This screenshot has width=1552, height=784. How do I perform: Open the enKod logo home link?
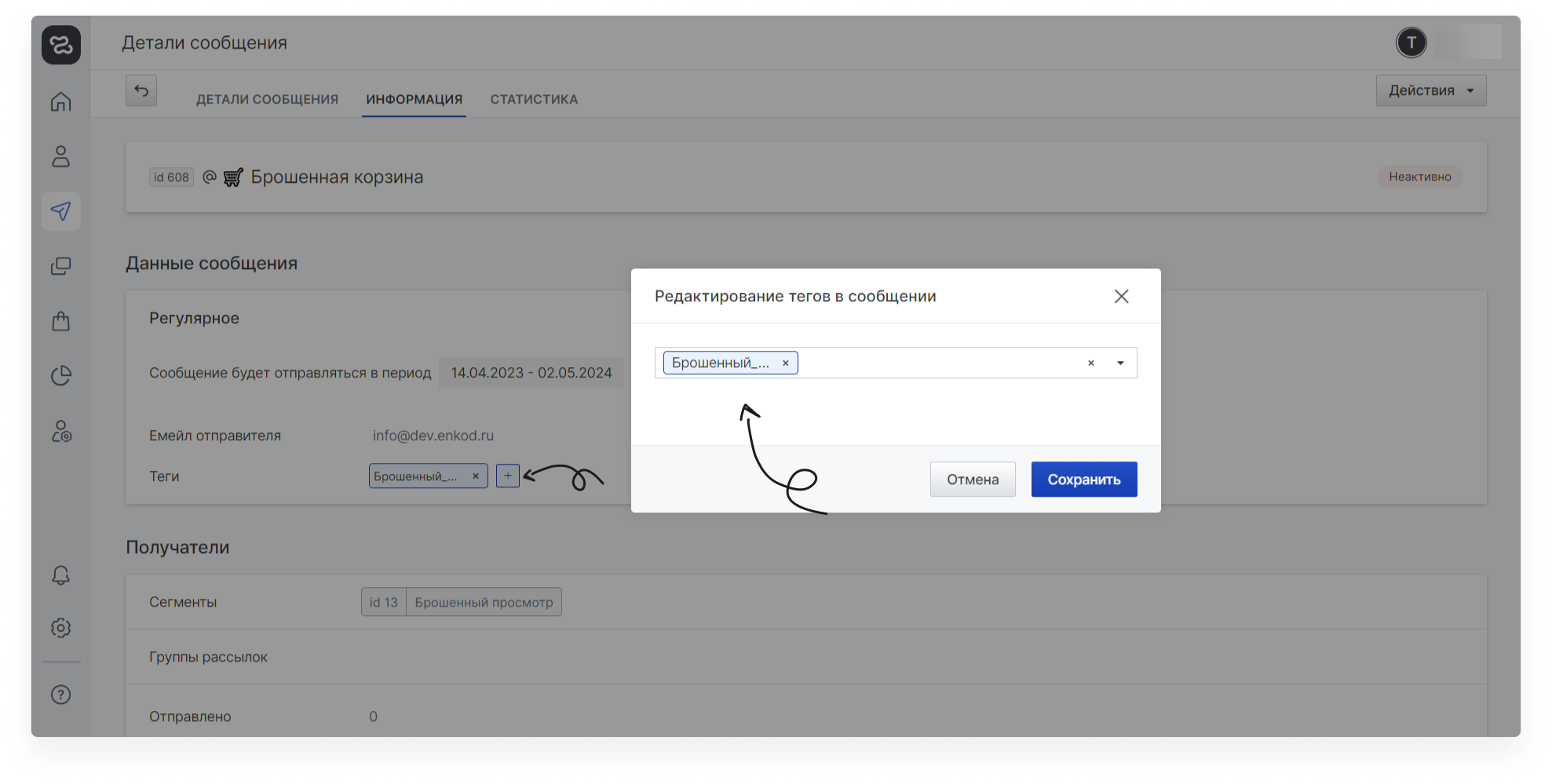[x=61, y=45]
